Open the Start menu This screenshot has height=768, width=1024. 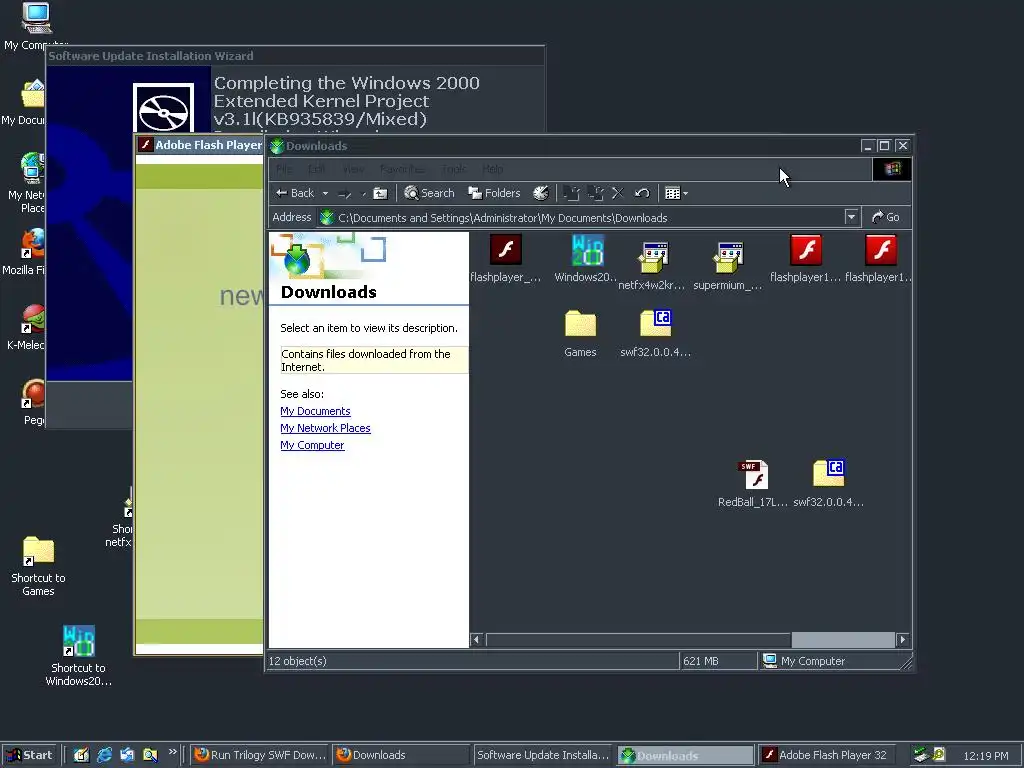[29, 755]
